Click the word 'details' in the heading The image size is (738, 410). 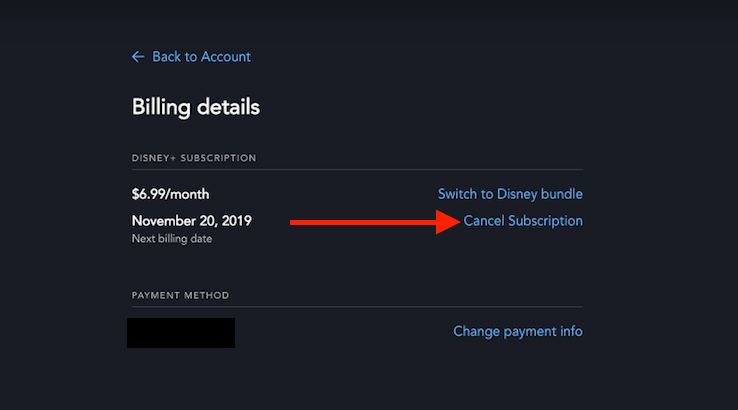click(231, 107)
